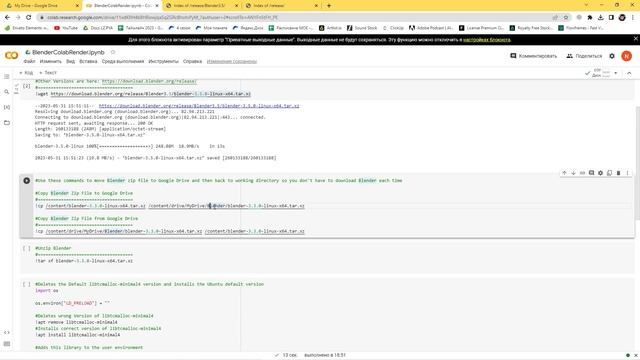This screenshot has width=640, height=360.
Task: Open the Справка menu
Action: coord(192,61)
